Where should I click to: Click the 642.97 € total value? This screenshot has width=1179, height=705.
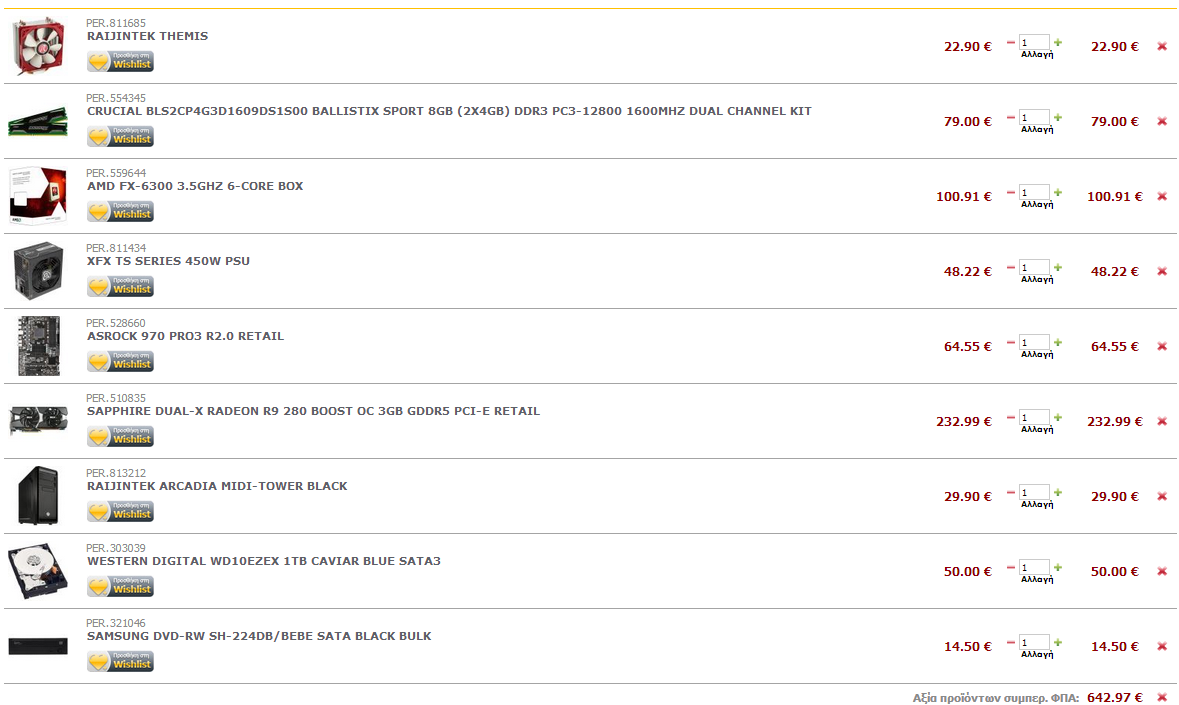click(x=1114, y=697)
